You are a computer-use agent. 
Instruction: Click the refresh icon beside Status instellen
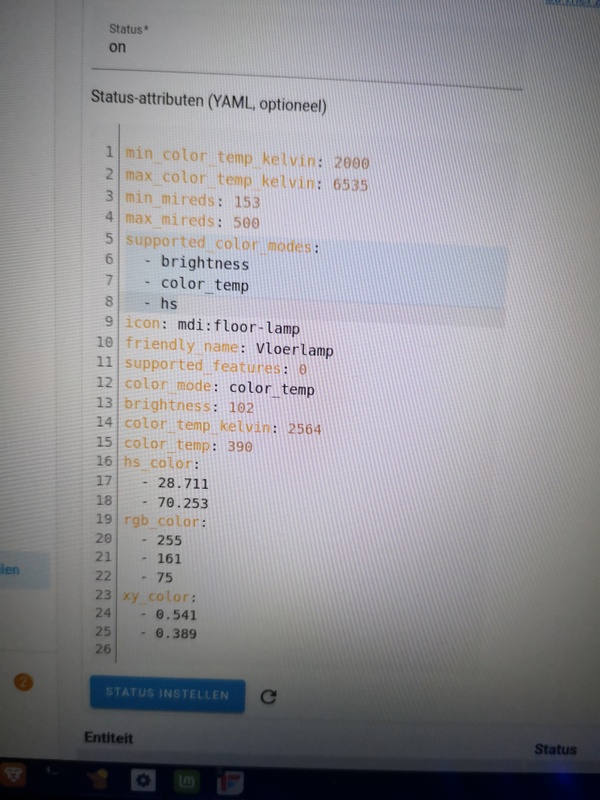[x=268, y=696]
